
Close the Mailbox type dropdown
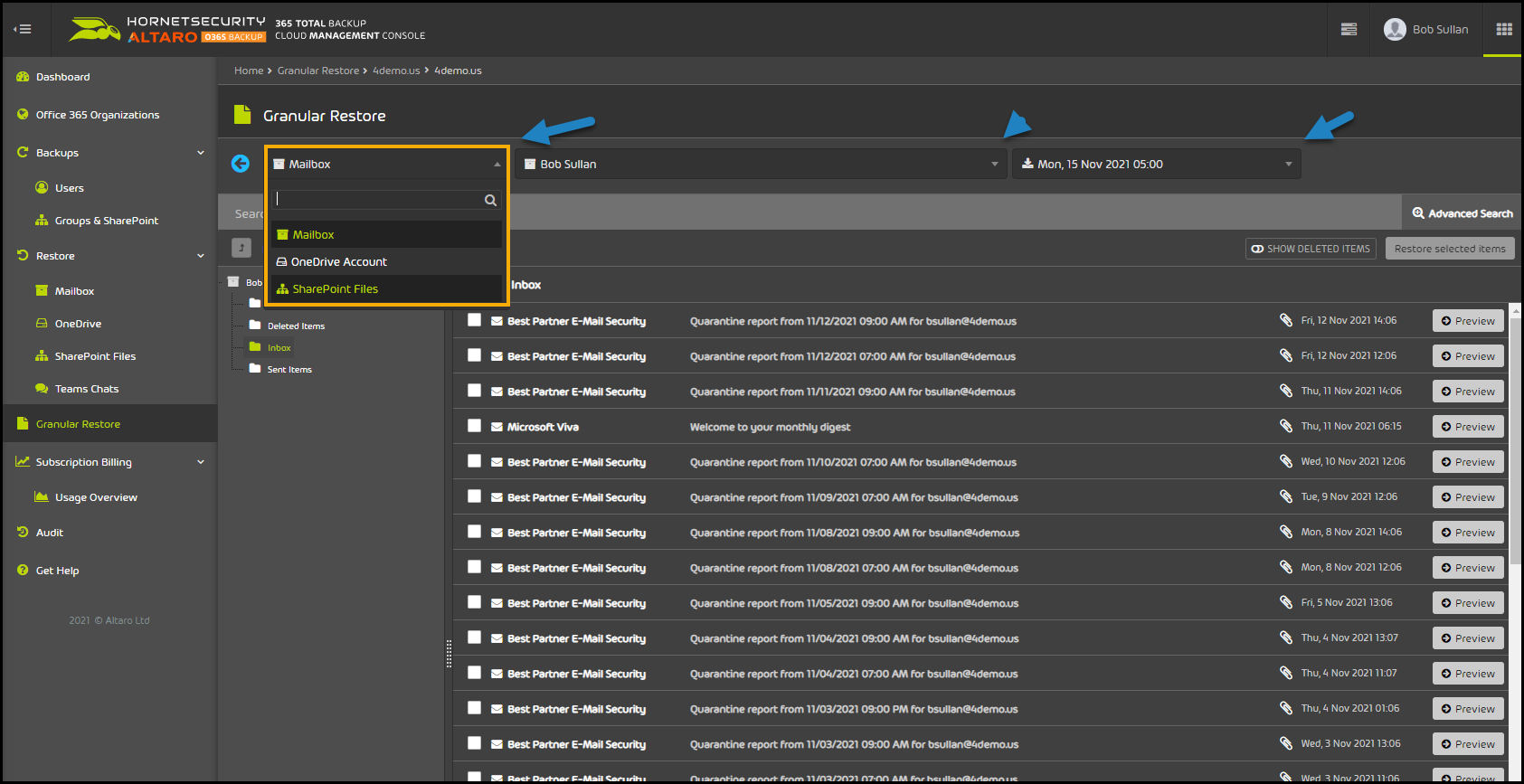pos(387,164)
